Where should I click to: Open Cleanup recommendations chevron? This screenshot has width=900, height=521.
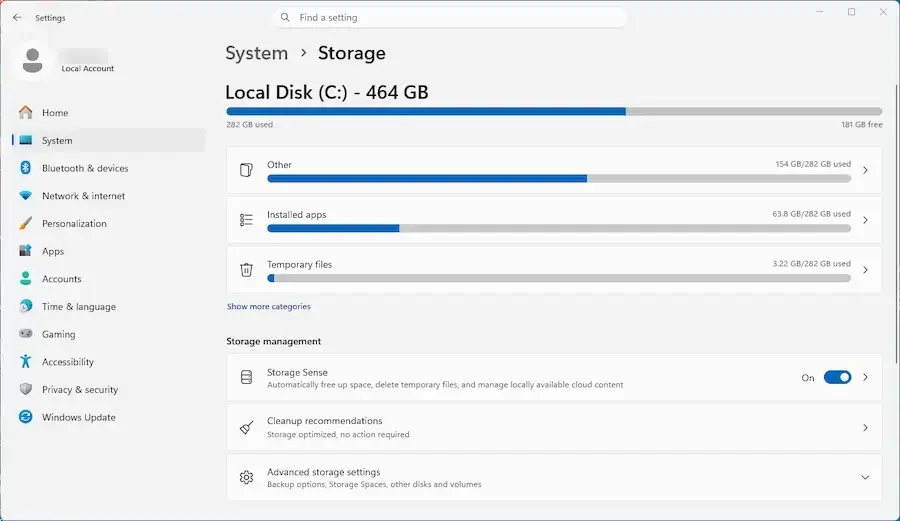coord(865,427)
